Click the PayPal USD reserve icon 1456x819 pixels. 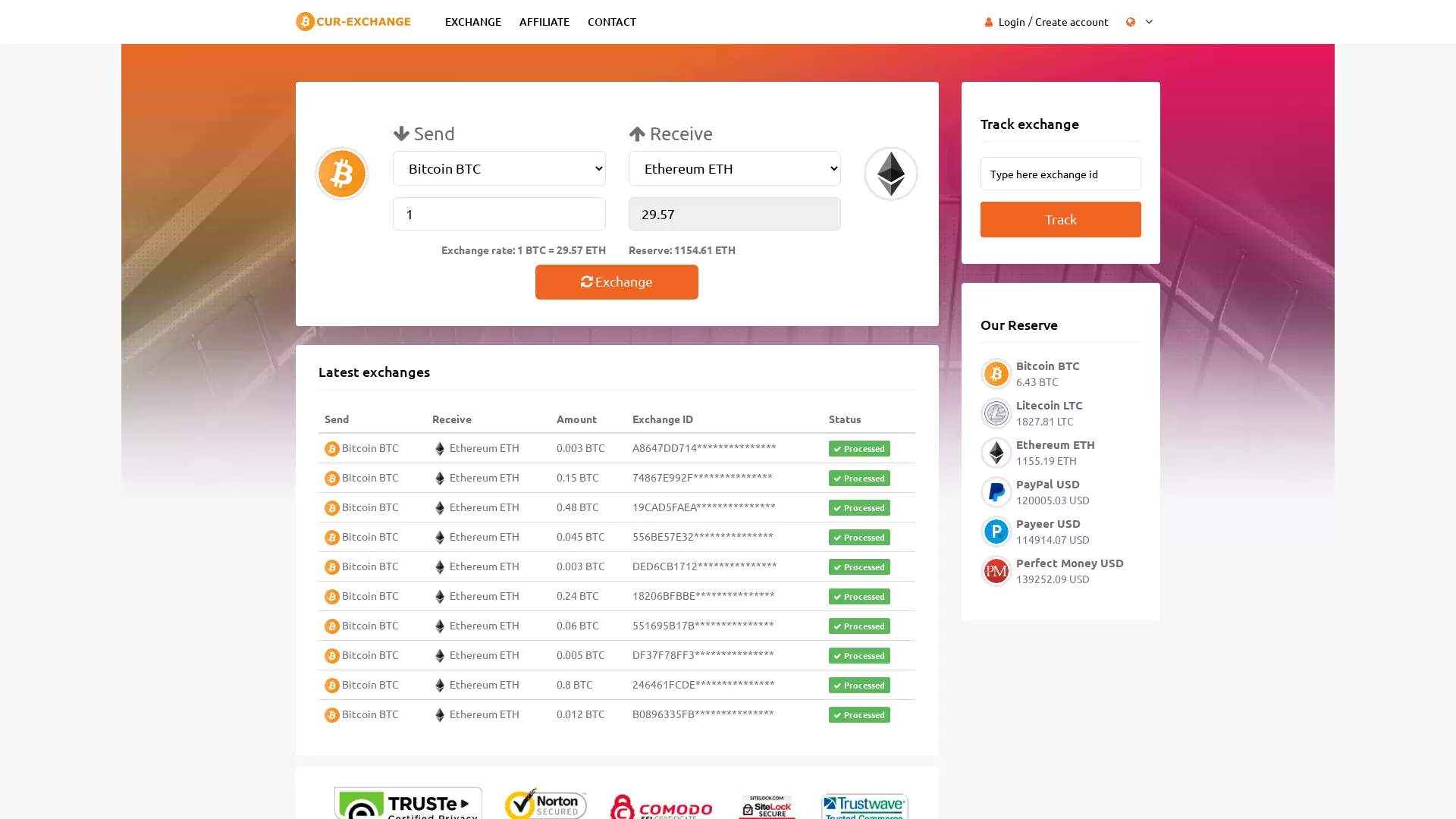coord(996,492)
